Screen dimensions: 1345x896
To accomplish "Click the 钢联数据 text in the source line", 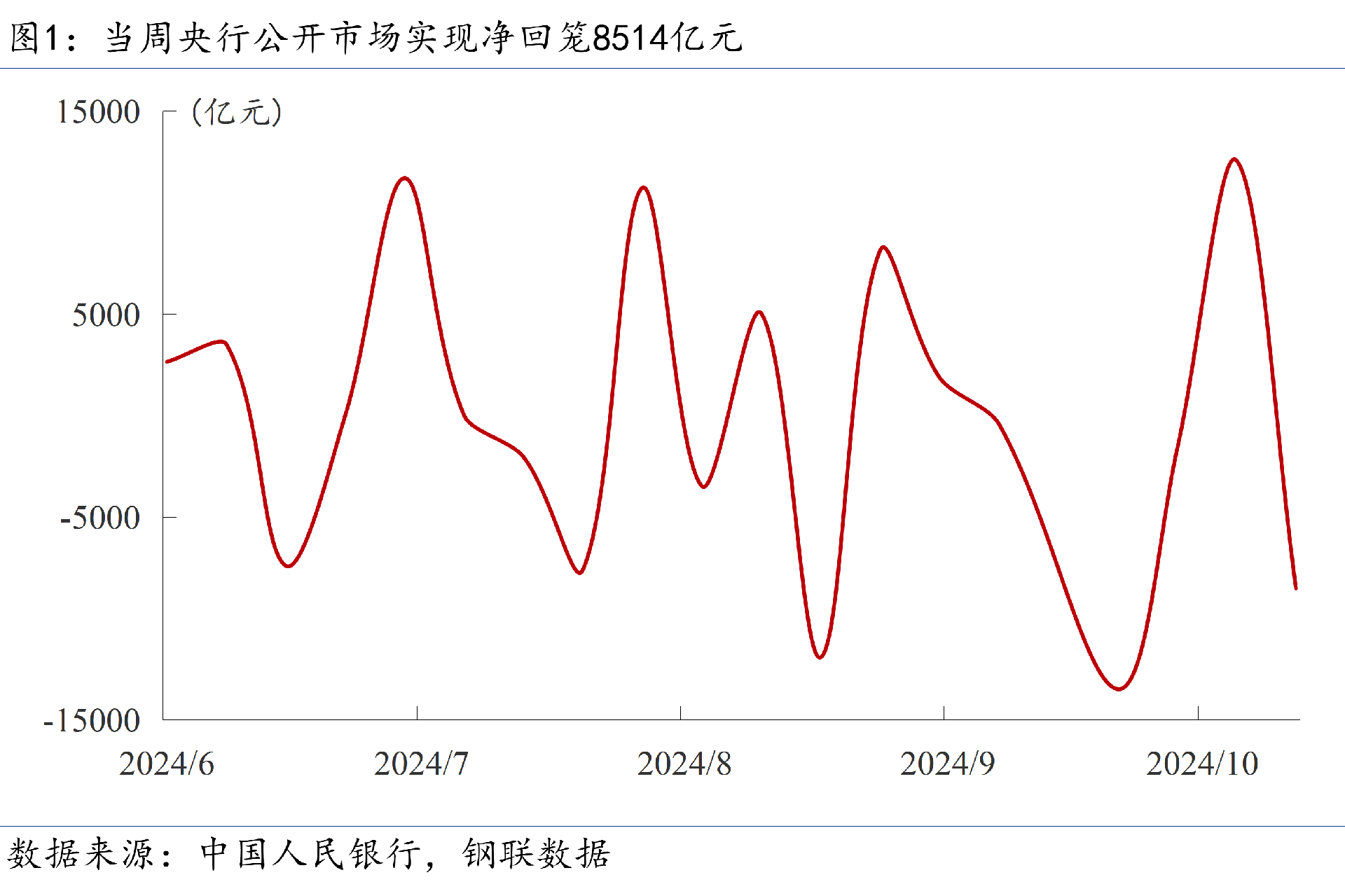I will [537, 854].
